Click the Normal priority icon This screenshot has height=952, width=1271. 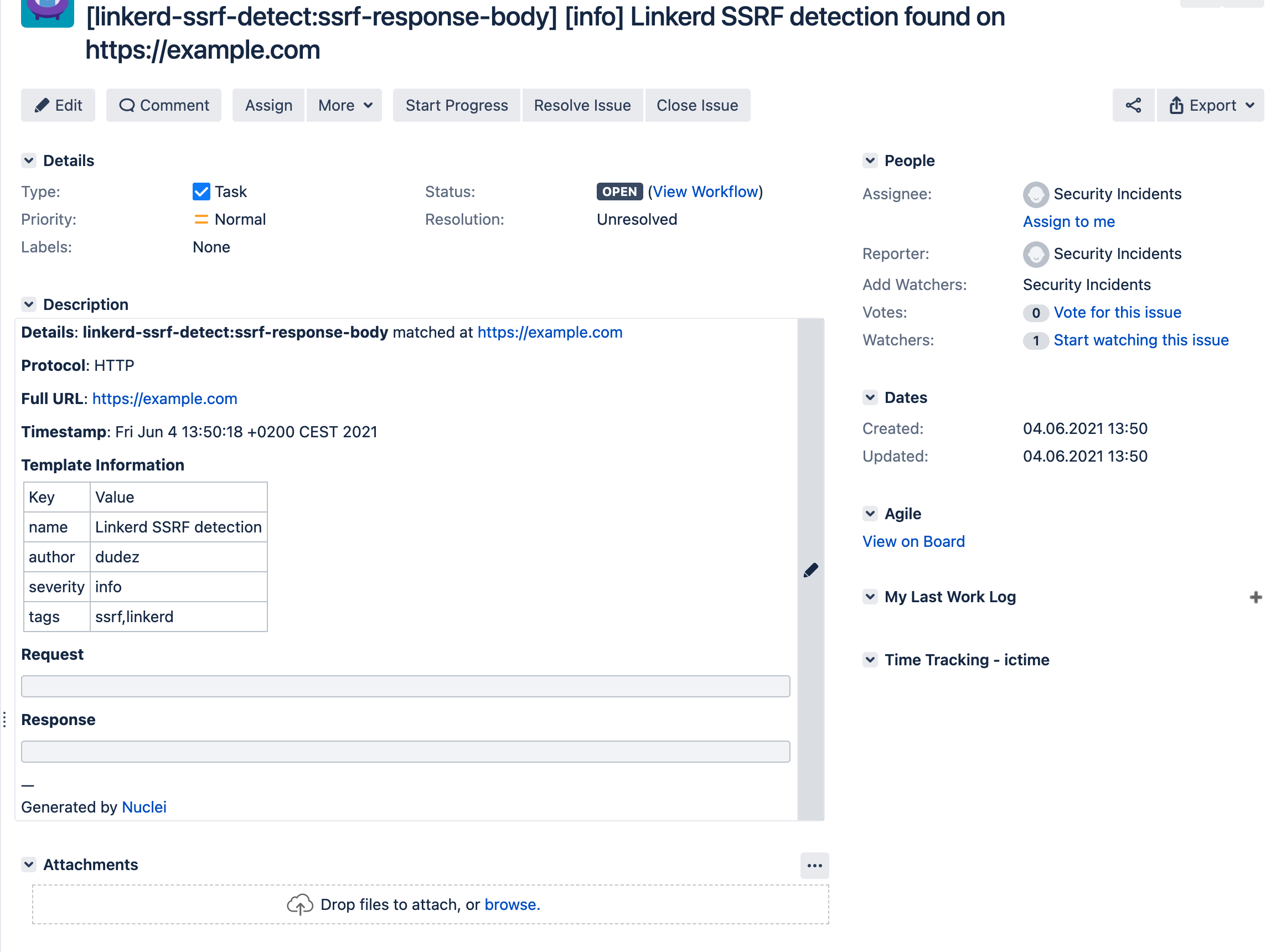(200, 219)
